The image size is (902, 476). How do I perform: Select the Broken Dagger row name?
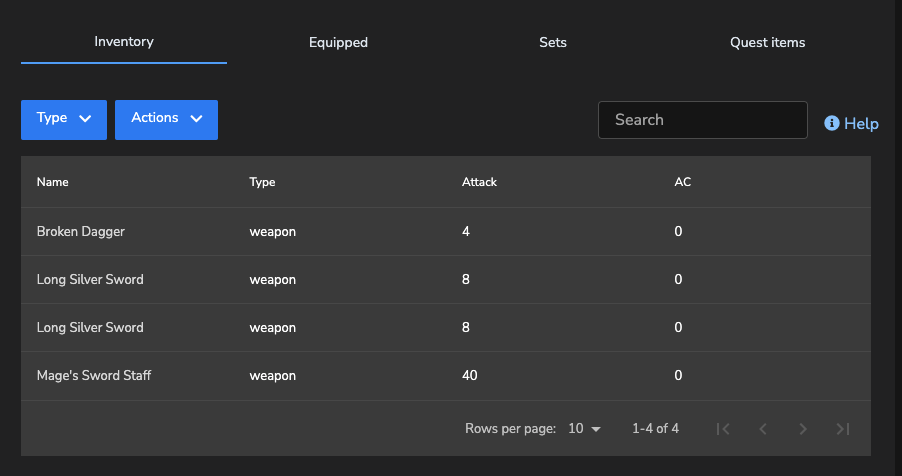81,231
